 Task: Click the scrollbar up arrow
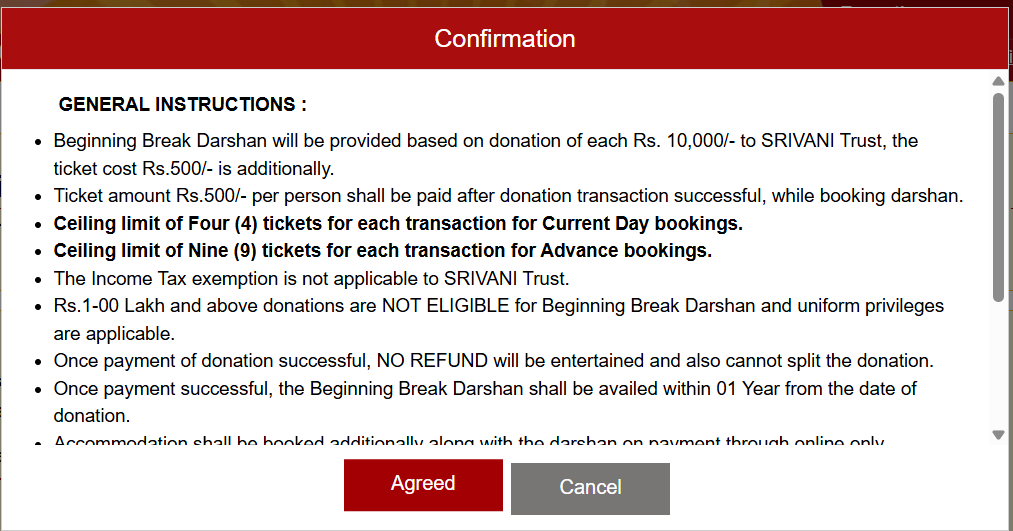[998, 81]
